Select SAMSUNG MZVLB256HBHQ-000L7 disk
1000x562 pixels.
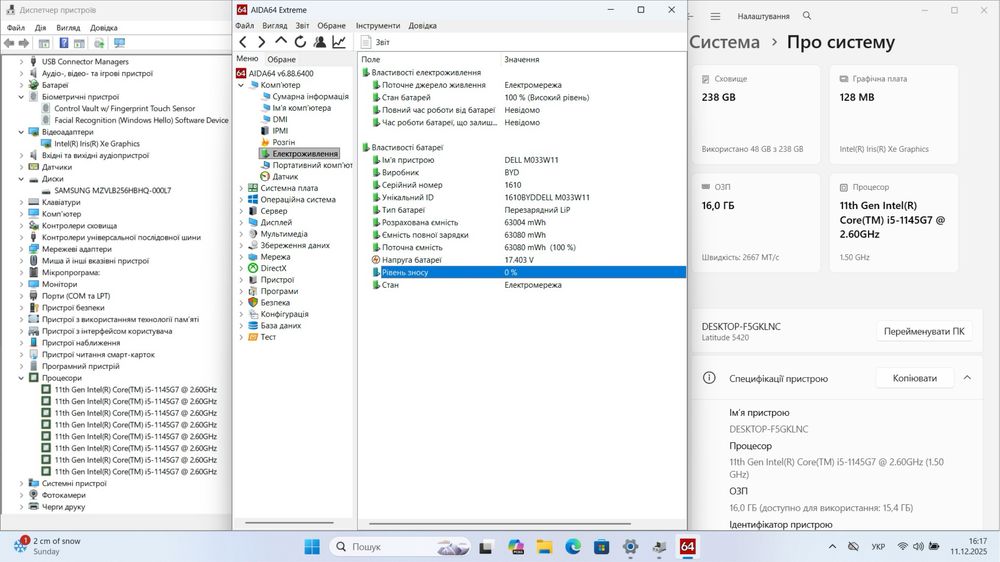coord(112,191)
